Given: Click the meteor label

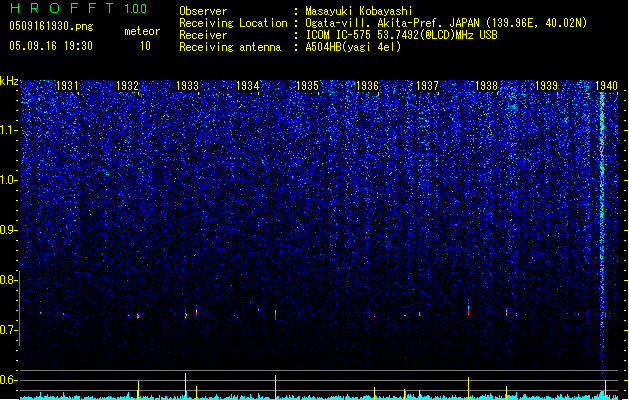Looking at the screenshot, I should point(142,31).
